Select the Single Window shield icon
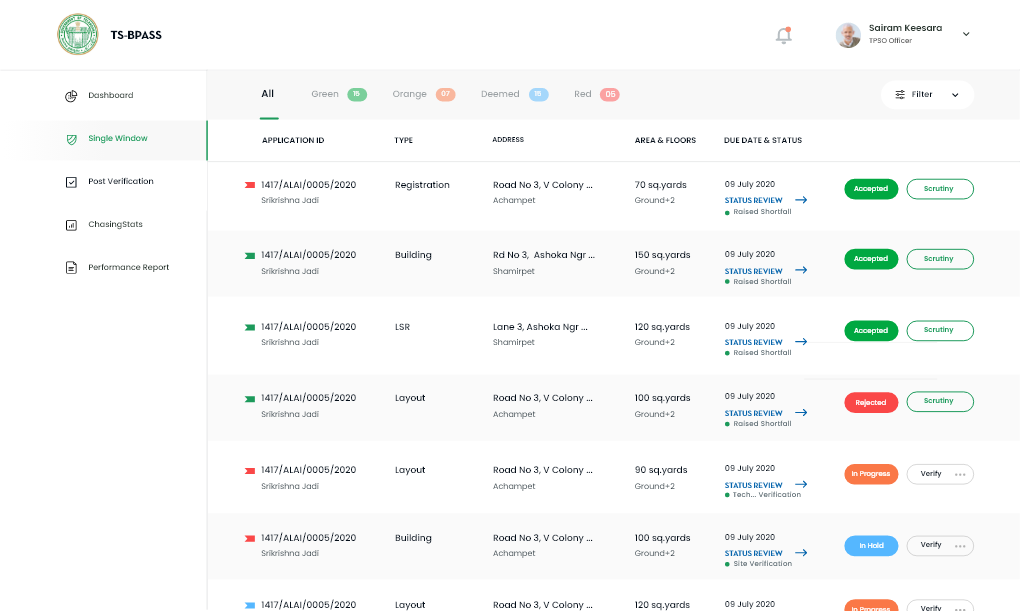The height and width of the screenshot is (611, 1020). [x=71, y=139]
